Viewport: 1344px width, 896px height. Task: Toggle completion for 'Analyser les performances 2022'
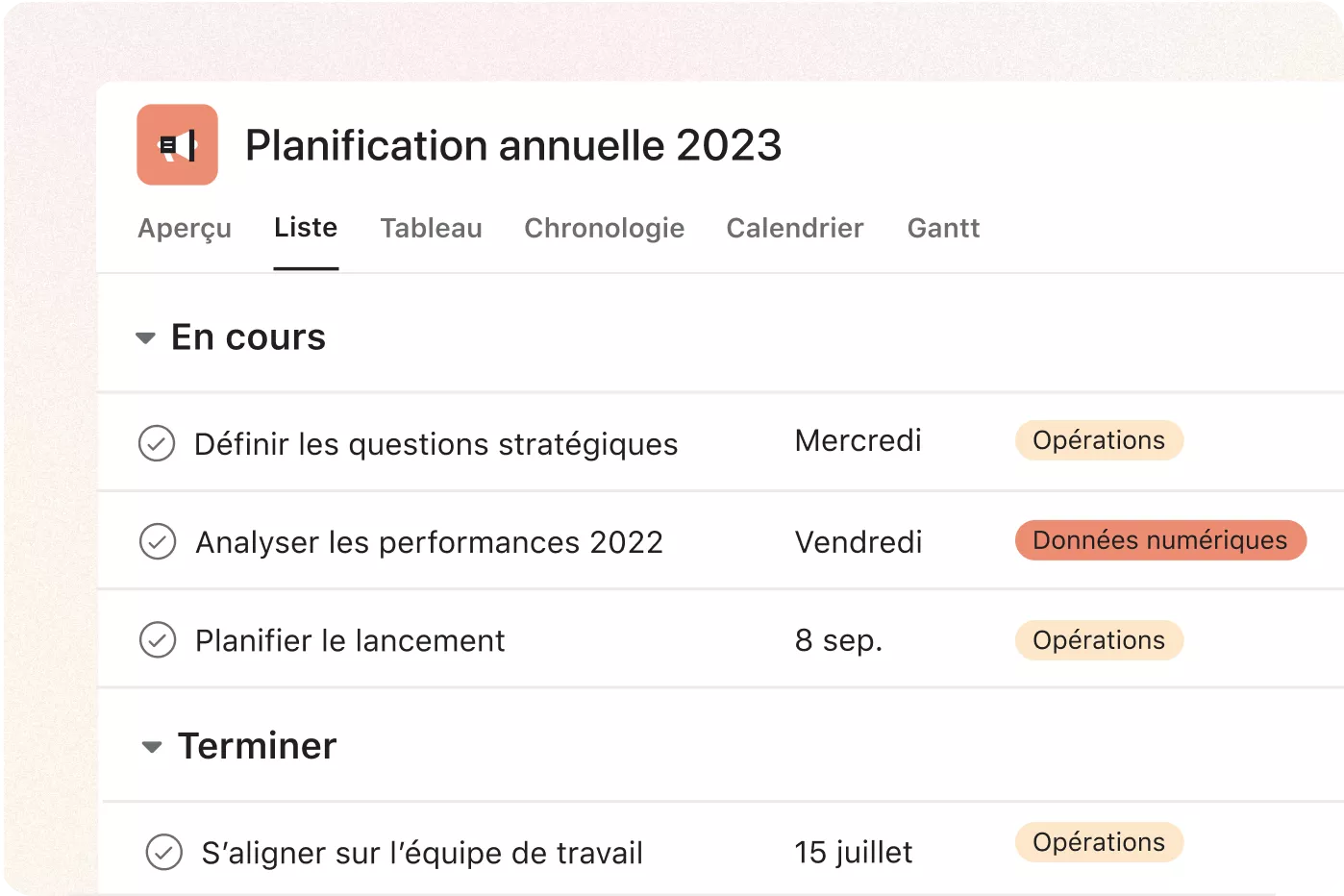click(158, 541)
